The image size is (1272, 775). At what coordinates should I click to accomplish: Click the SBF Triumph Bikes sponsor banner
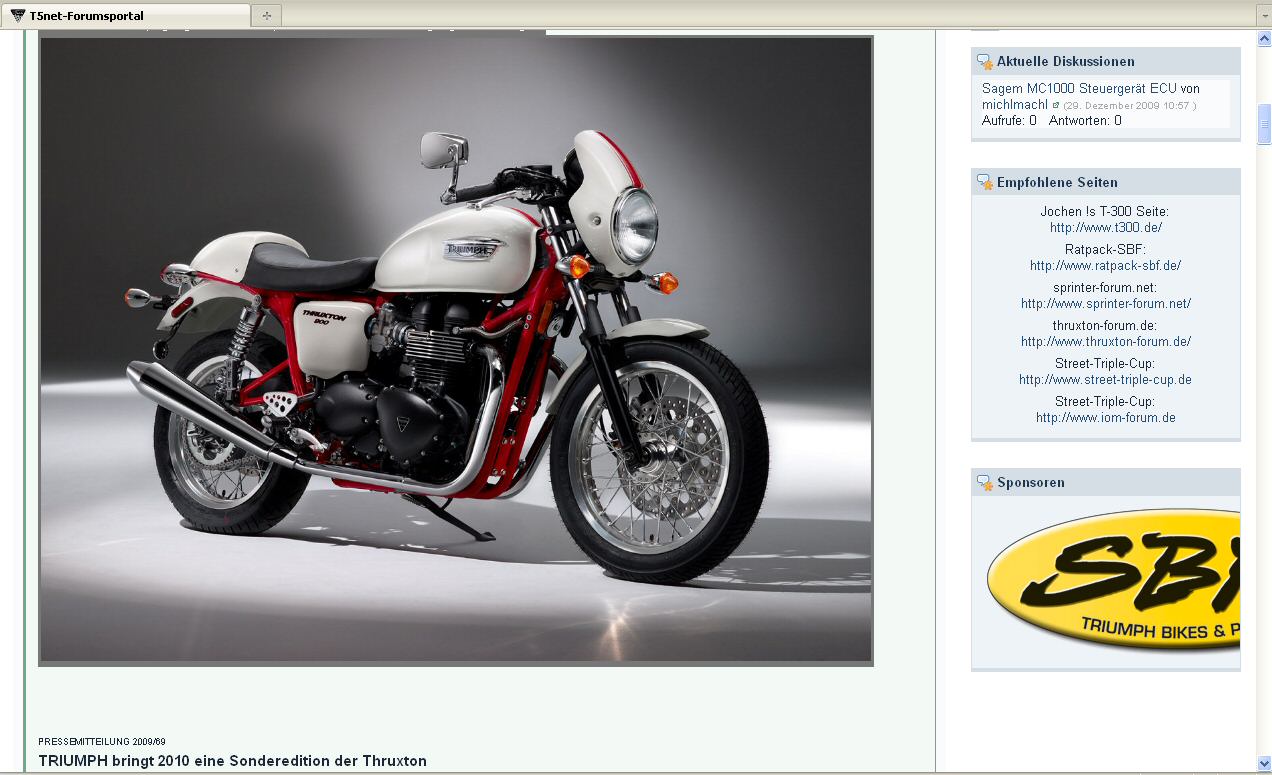1113,580
